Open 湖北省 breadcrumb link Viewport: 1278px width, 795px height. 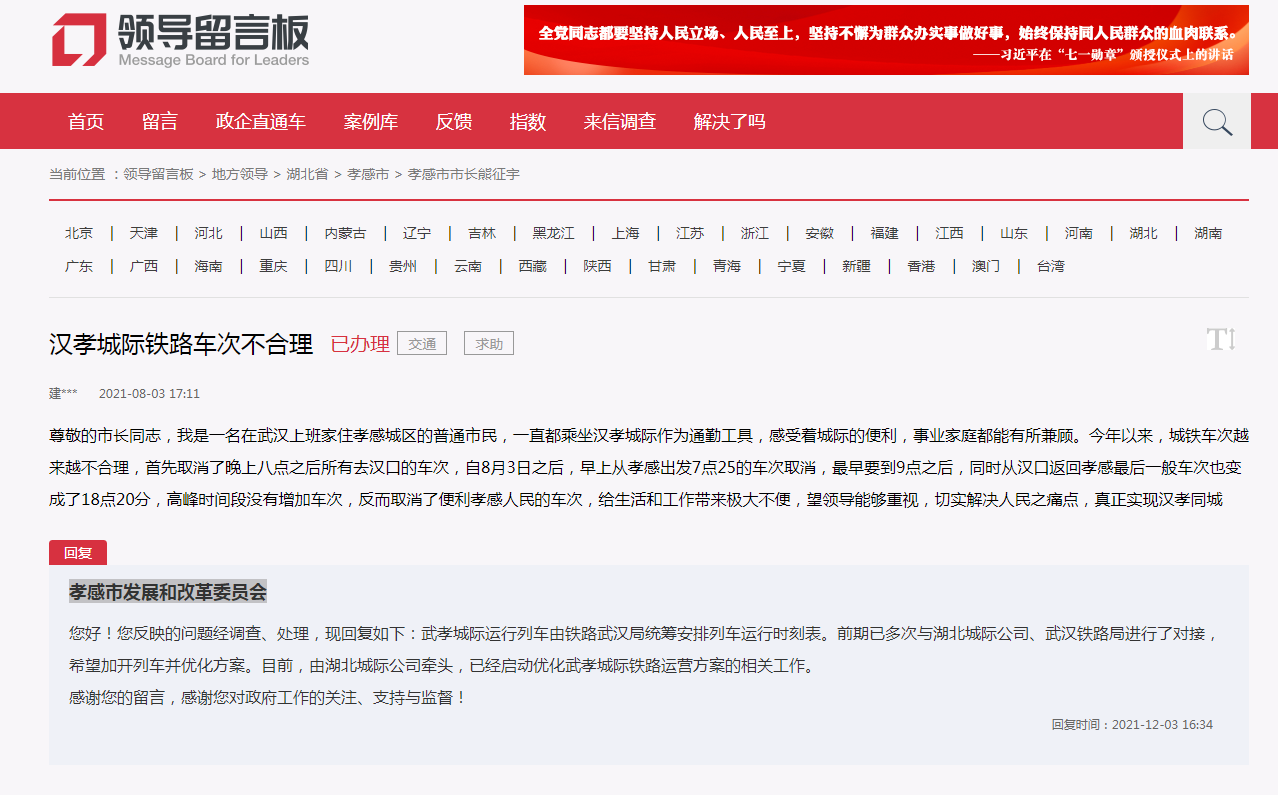307,174
